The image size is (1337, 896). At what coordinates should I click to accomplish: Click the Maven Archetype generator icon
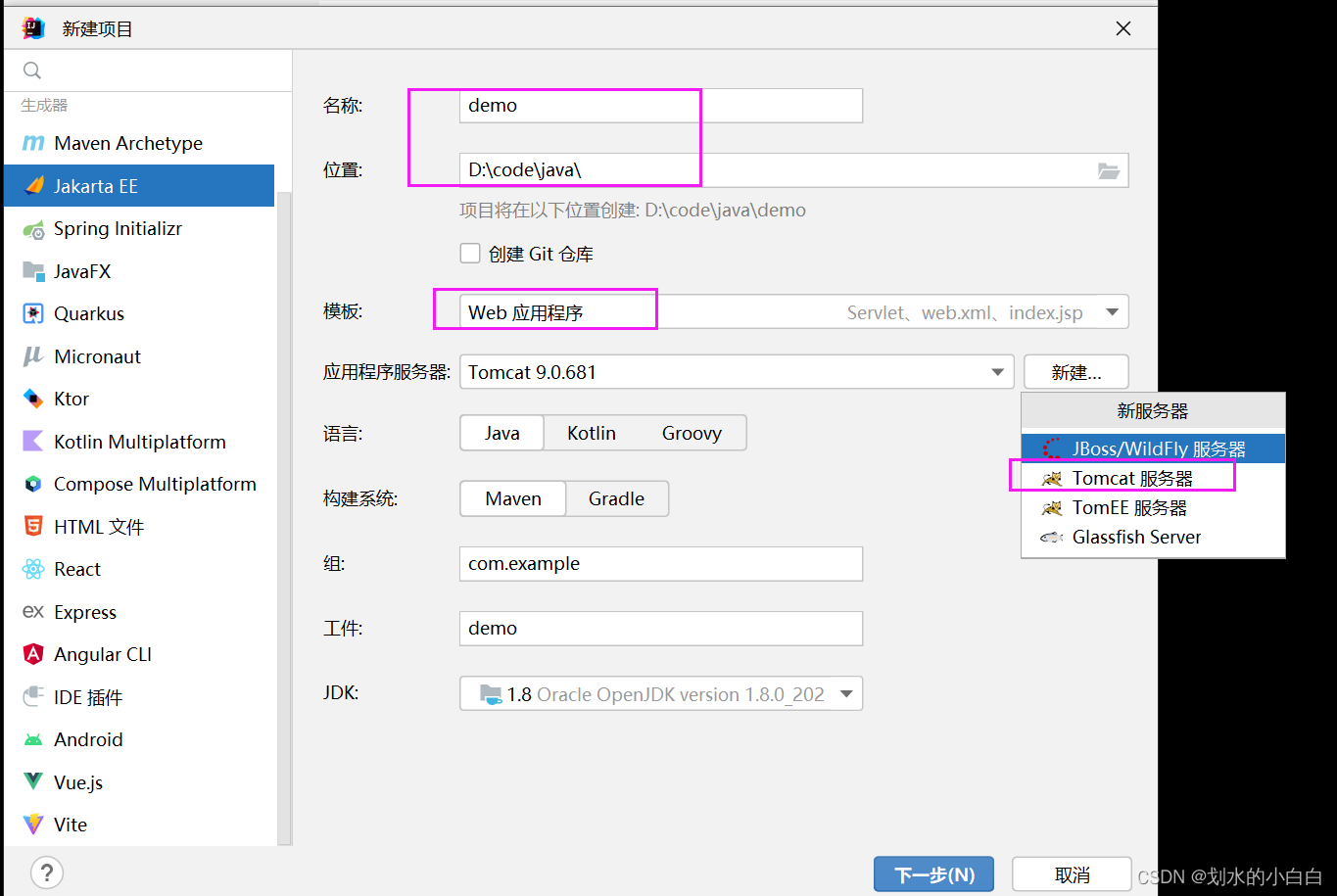33,143
